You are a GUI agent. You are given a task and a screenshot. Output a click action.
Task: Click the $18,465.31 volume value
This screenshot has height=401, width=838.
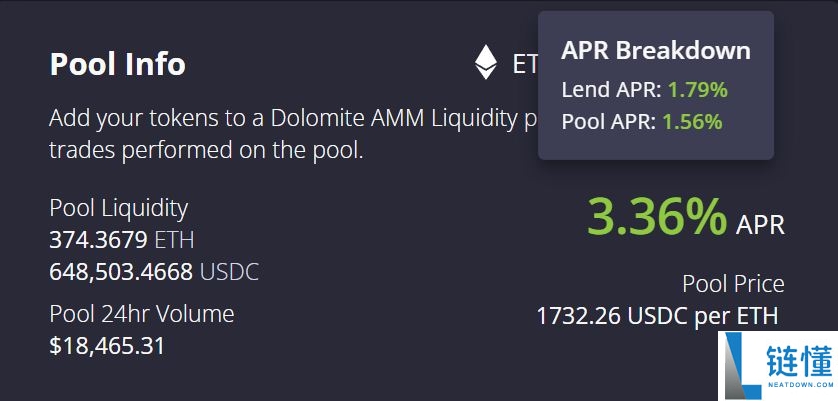point(107,346)
